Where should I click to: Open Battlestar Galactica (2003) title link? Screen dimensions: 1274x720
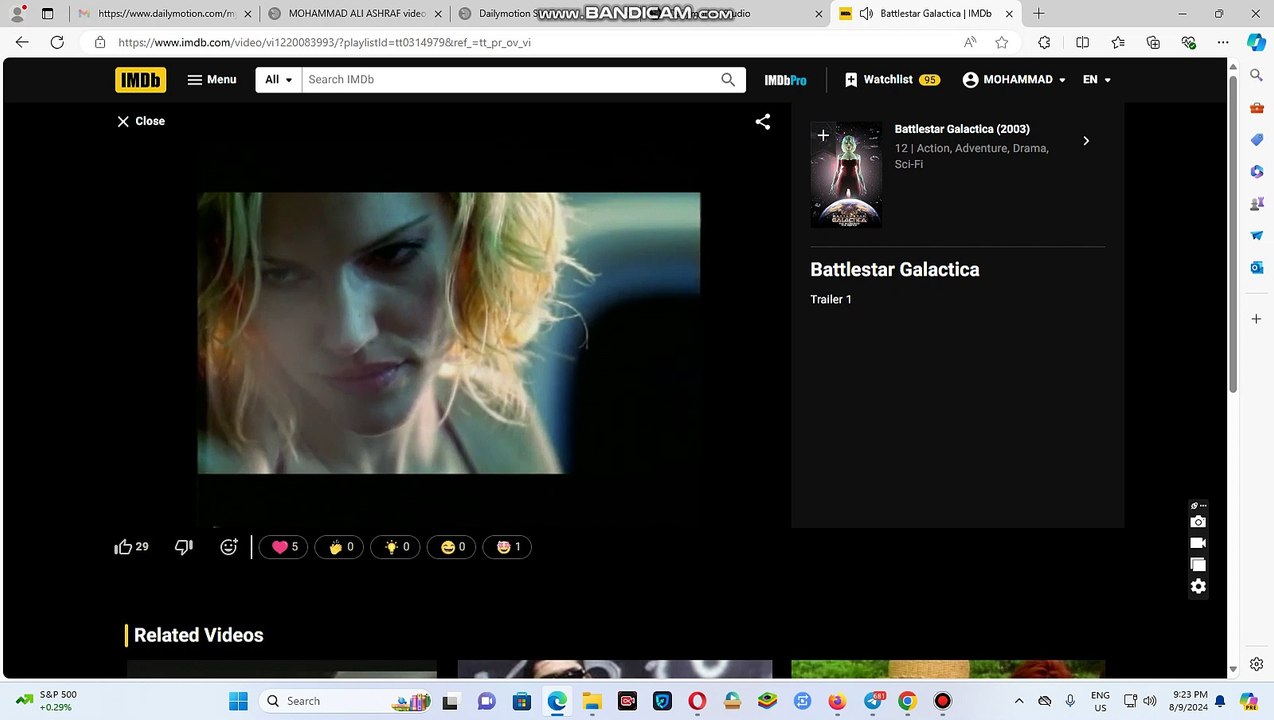coord(962,129)
